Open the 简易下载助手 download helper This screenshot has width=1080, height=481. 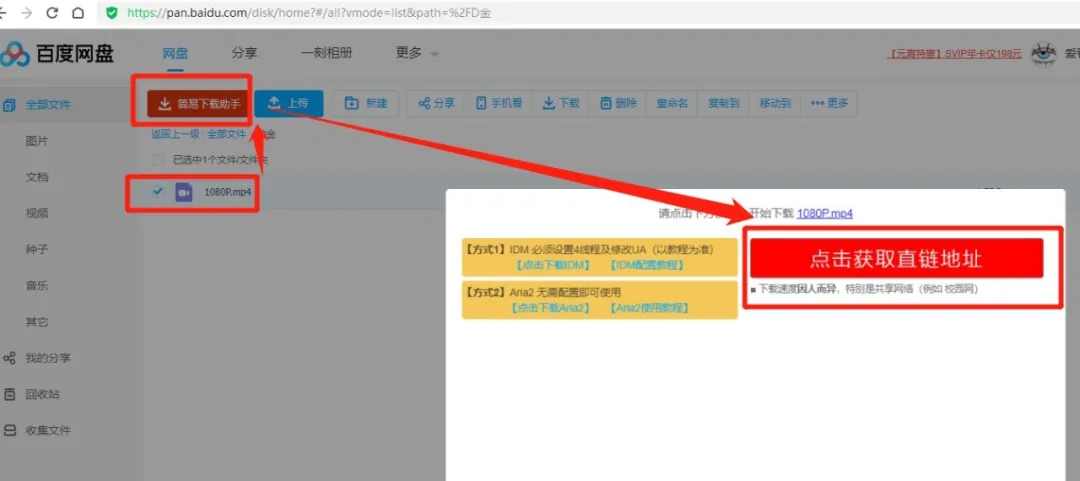(x=199, y=104)
